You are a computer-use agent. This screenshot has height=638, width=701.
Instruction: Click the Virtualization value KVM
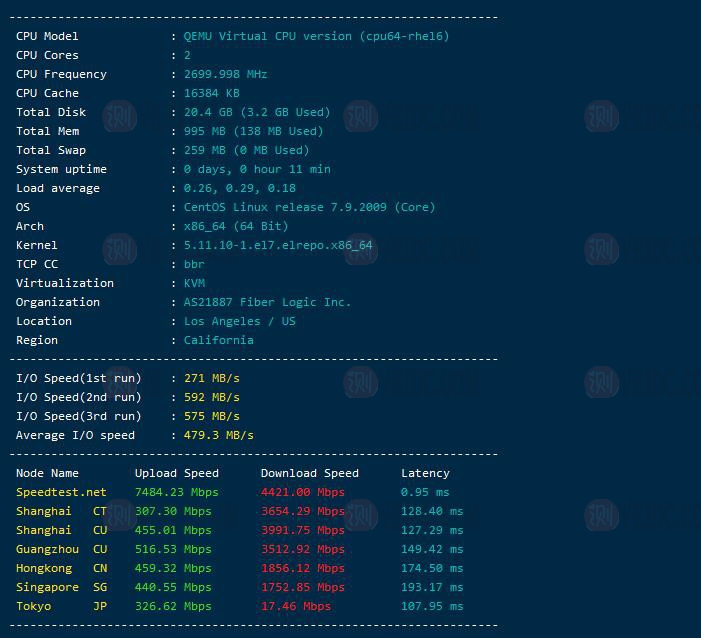pos(194,283)
